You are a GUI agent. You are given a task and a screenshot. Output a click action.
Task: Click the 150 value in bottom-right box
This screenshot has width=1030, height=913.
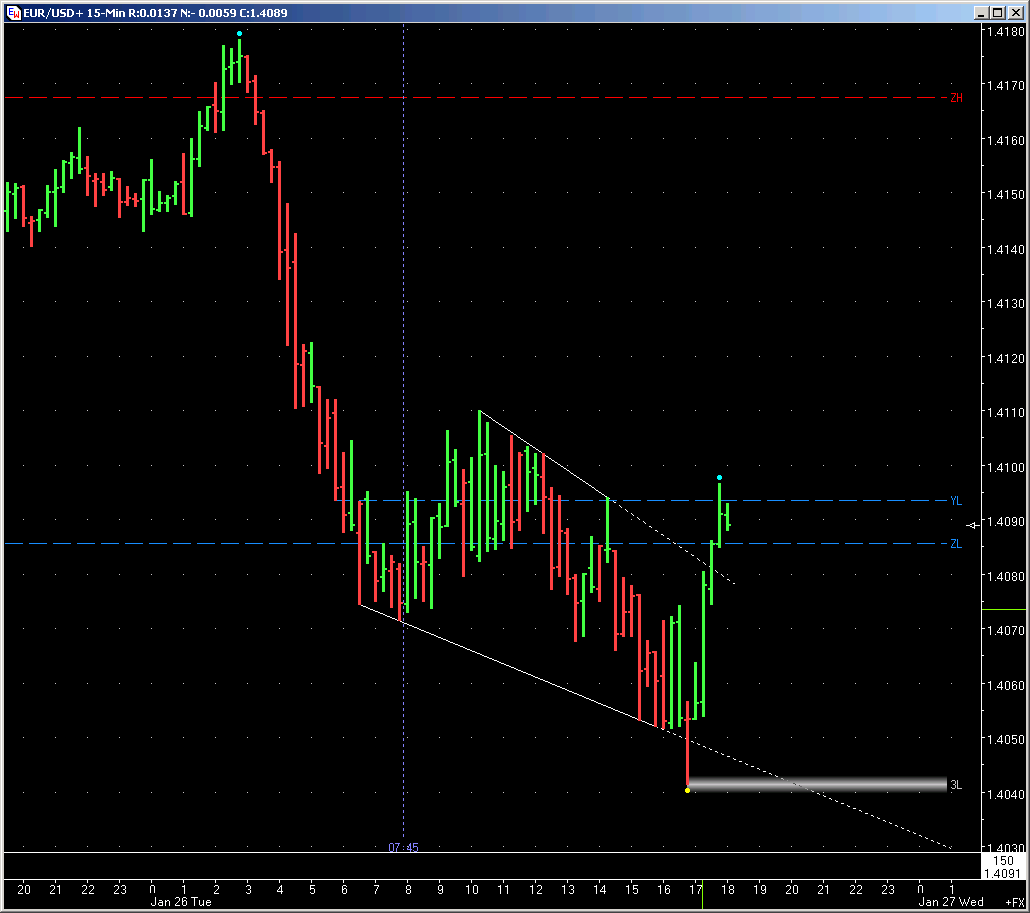click(1003, 860)
